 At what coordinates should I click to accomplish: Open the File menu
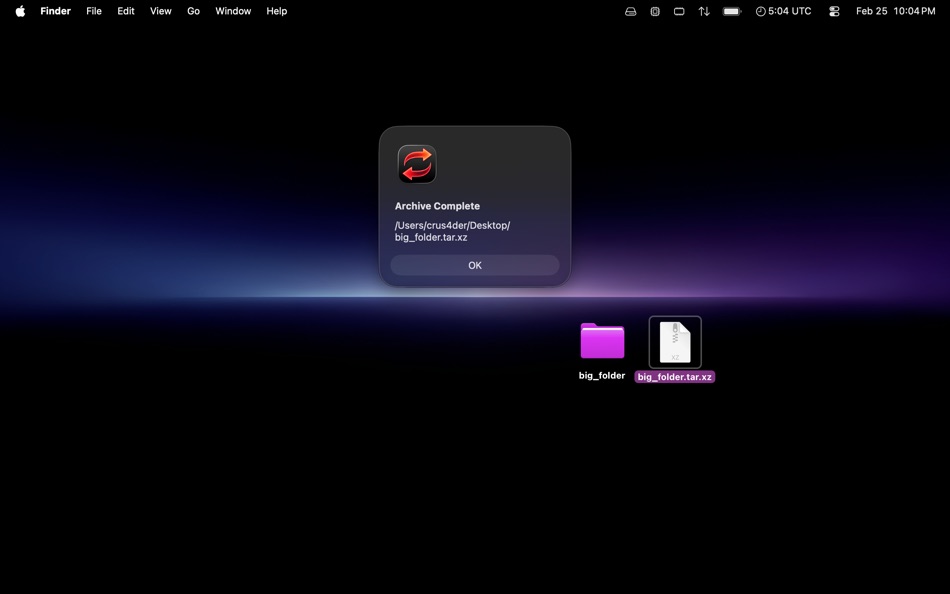(93, 11)
